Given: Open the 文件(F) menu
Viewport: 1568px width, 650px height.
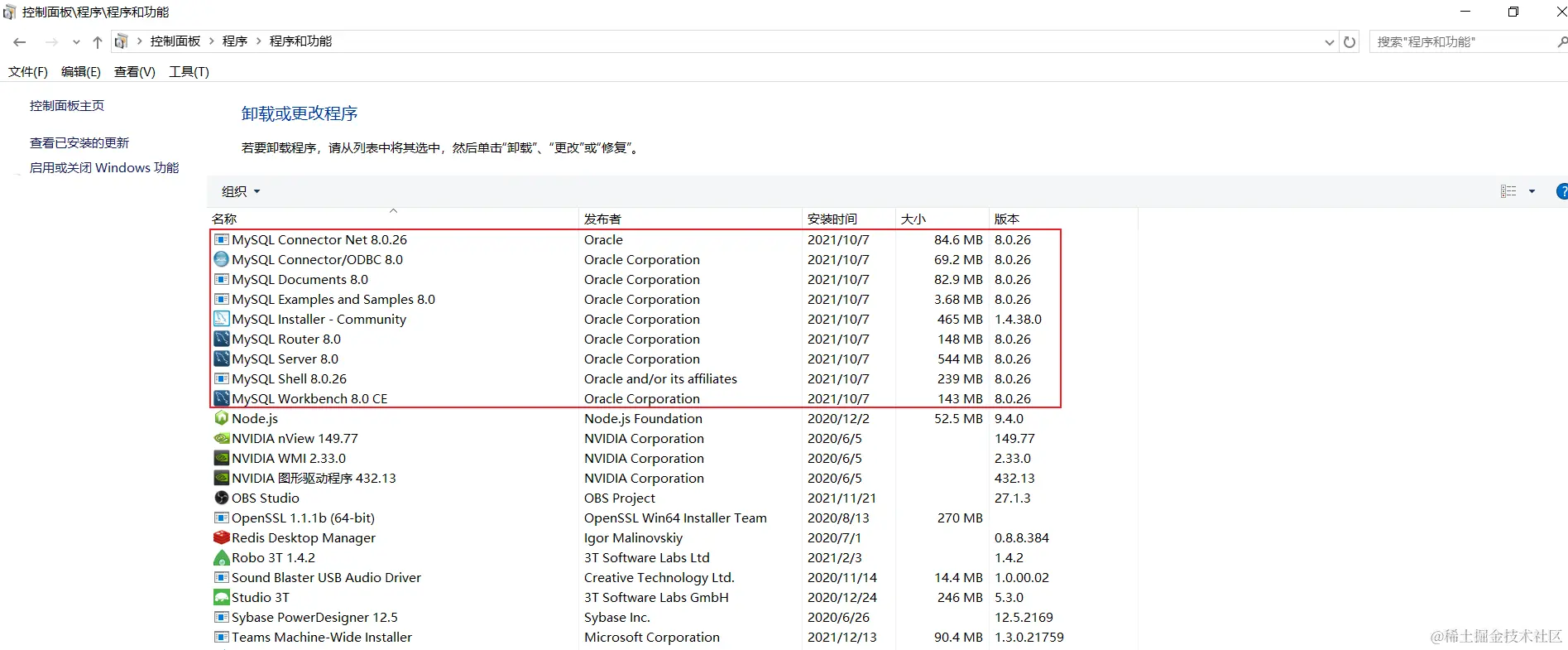Looking at the screenshot, I should pyautogui.click(x=28, y=72).
